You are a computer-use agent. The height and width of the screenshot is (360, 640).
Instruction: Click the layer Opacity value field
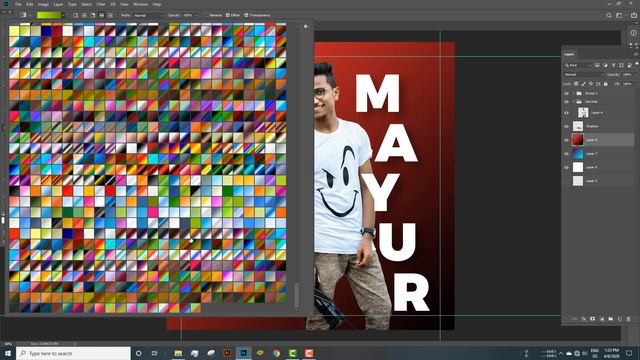627,75
